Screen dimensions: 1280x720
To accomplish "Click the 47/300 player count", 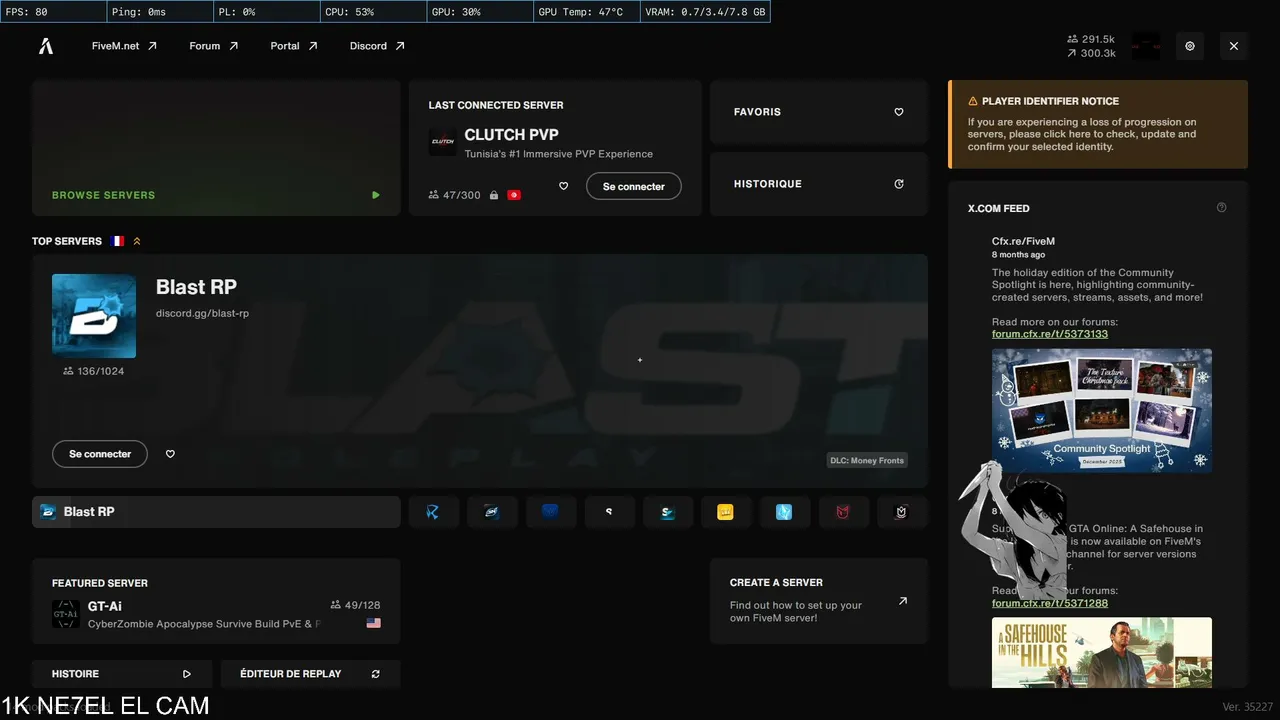I will pyautogui.click(x=455, y=195).
